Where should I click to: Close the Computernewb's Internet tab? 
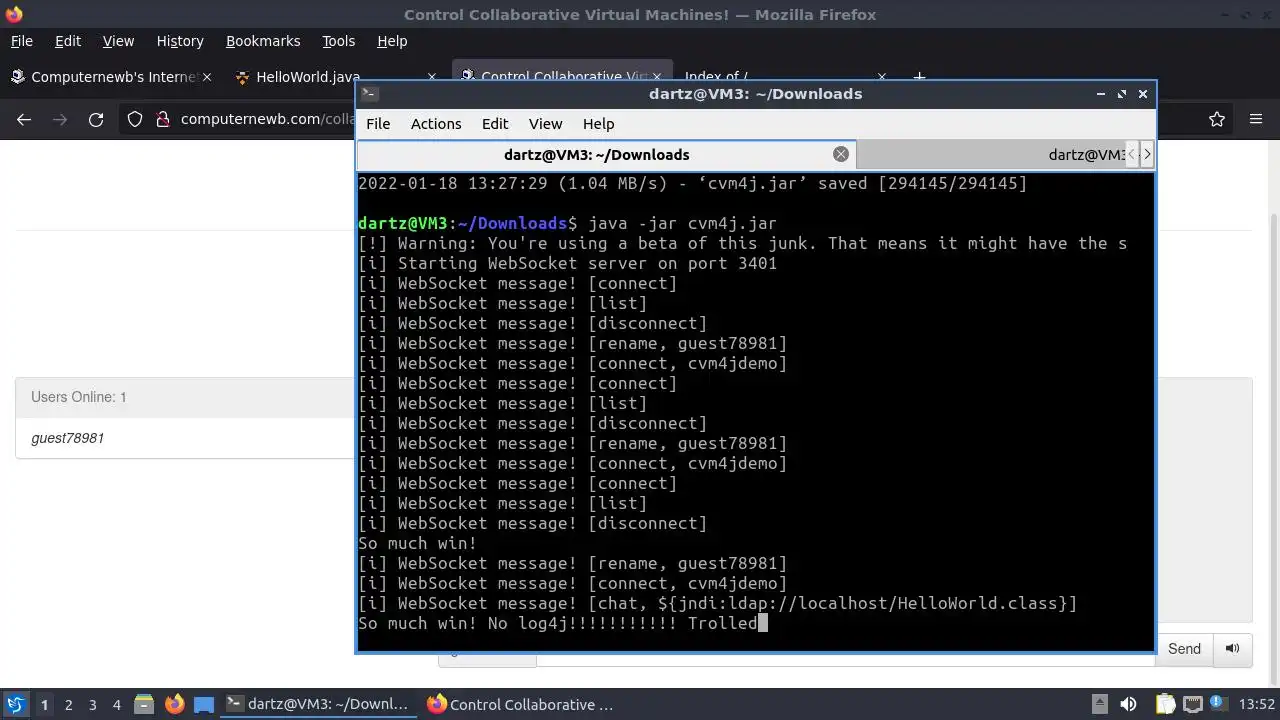[x=207, y=77]
